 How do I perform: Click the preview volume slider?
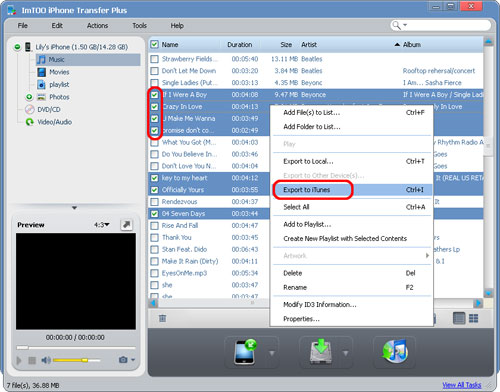coord(76,360)
